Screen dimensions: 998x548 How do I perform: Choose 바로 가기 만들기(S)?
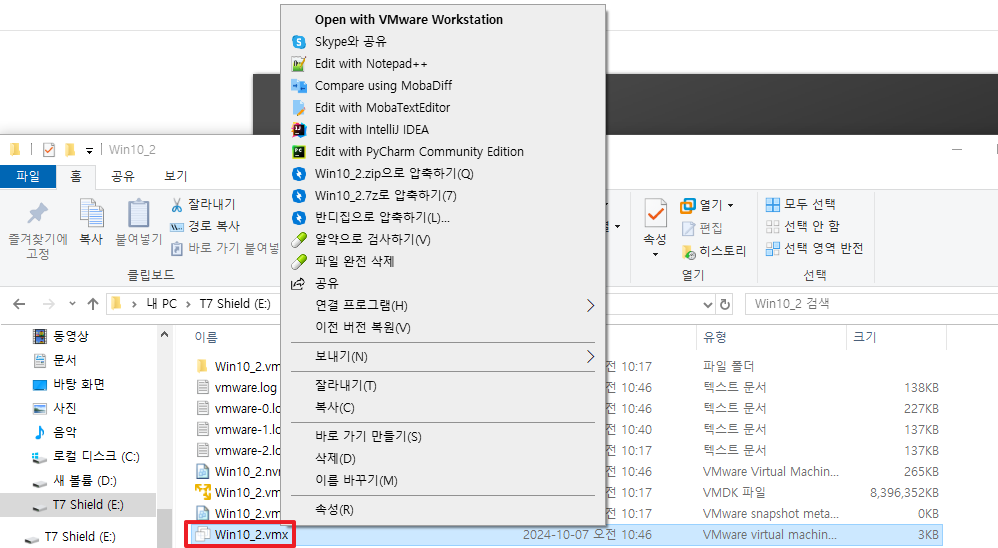point(368,437)
